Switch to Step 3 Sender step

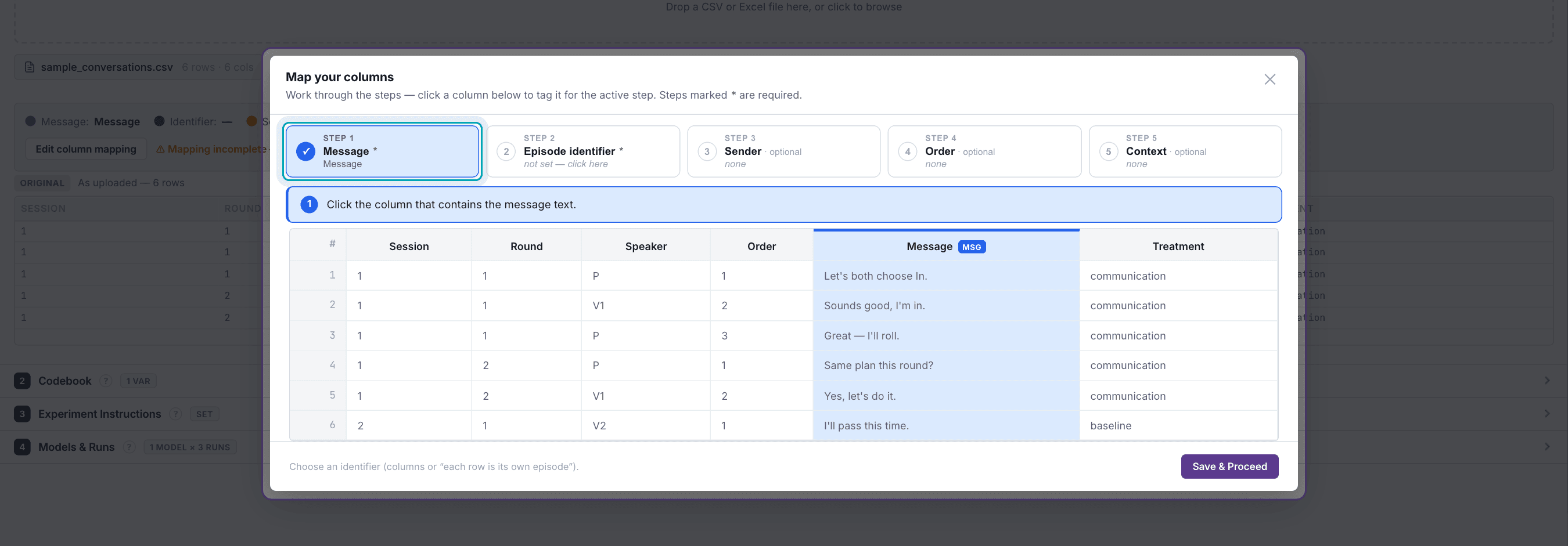click(783, 151)
